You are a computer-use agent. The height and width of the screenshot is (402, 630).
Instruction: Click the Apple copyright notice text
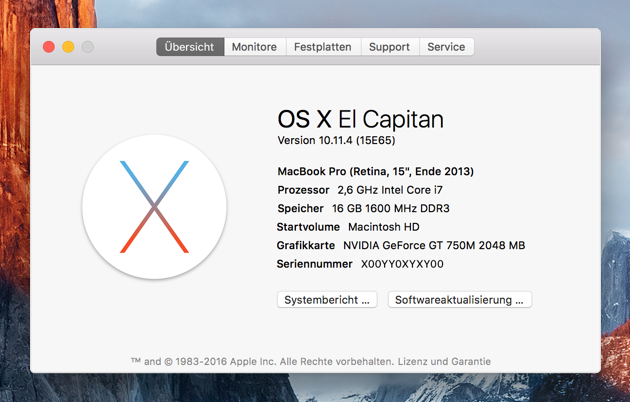(263, 361)
